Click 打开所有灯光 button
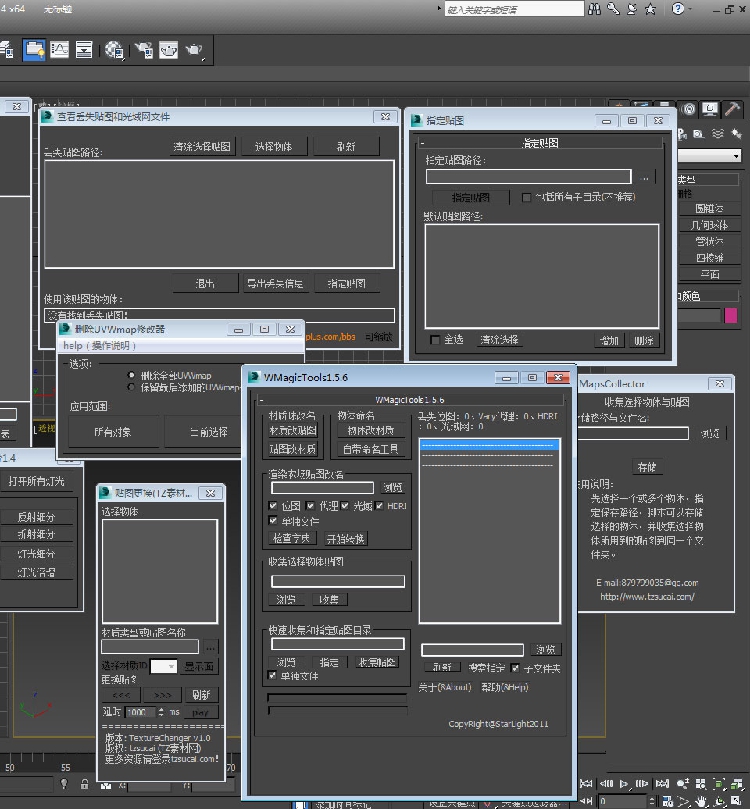This screenshot has height=809, width=750. pos(37,481)
